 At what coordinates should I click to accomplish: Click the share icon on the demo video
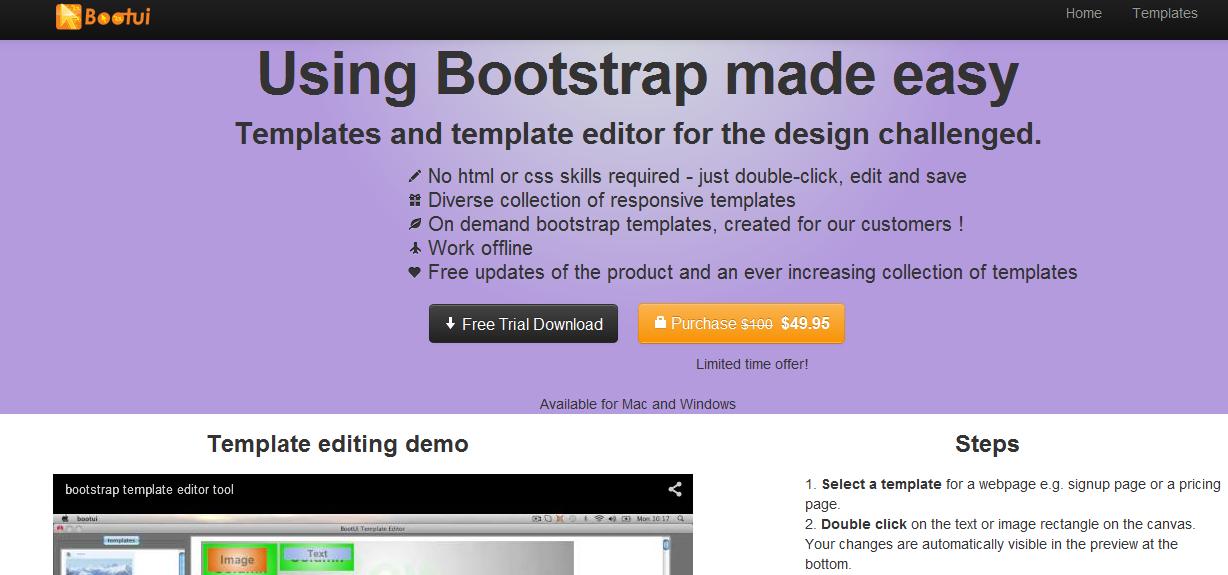click(x=675, y=489)
